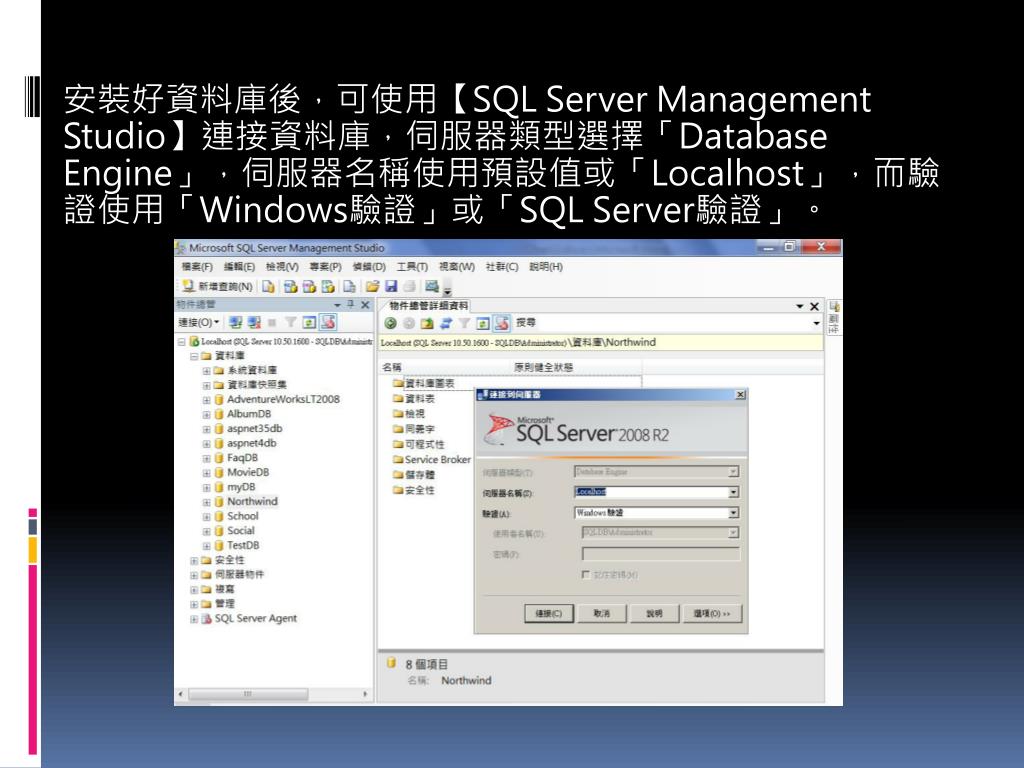Toggle the 記住密碼 remember password checkbox
Viewport: 1024px width, 768px height.
[586, 575]
